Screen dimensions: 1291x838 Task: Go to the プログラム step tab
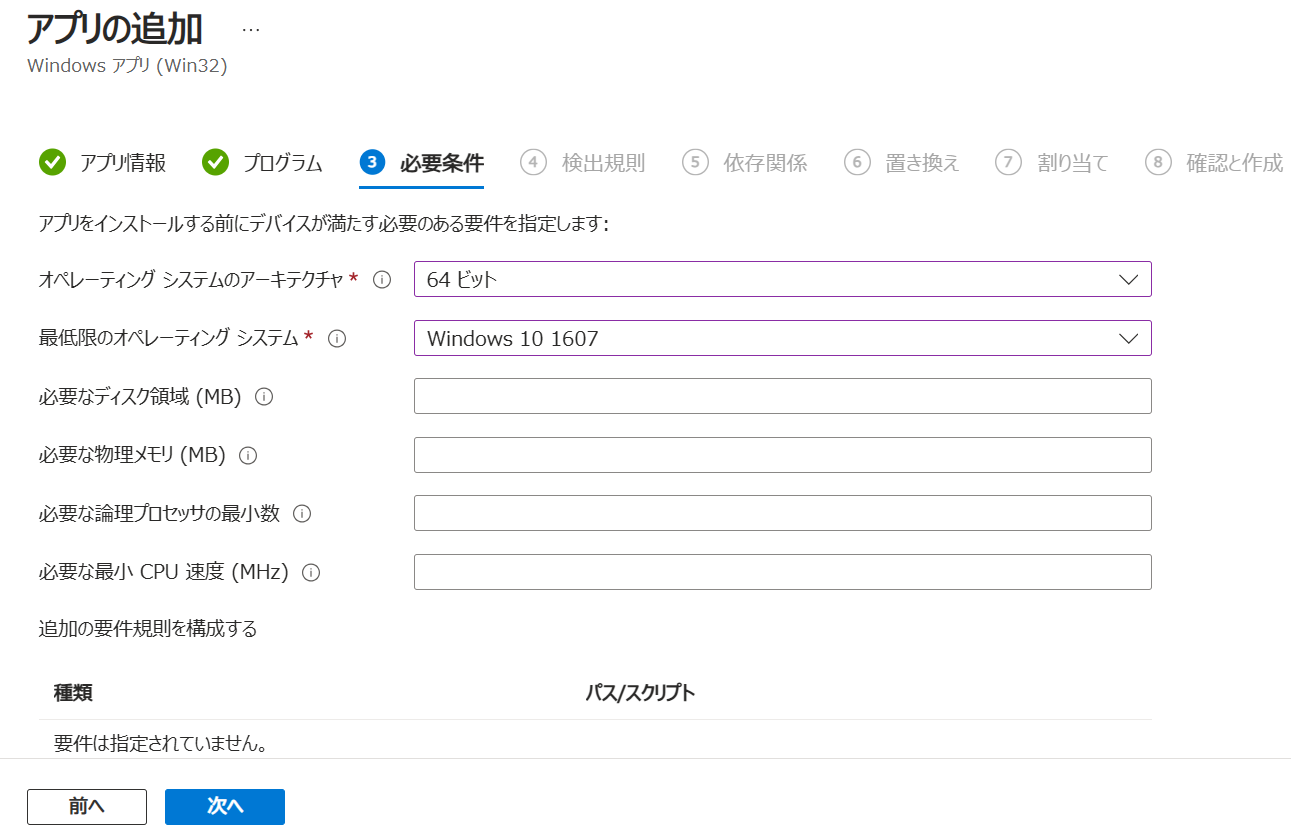(x=262, y=163)
